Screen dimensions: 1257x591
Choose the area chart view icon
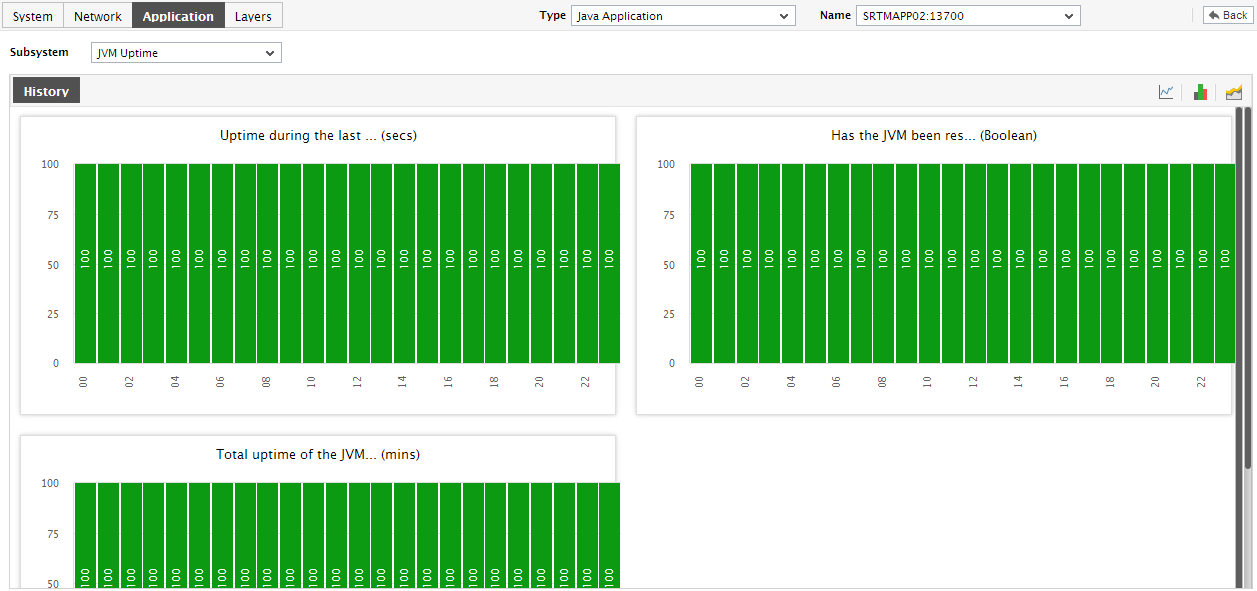[x=1234, y=92]
